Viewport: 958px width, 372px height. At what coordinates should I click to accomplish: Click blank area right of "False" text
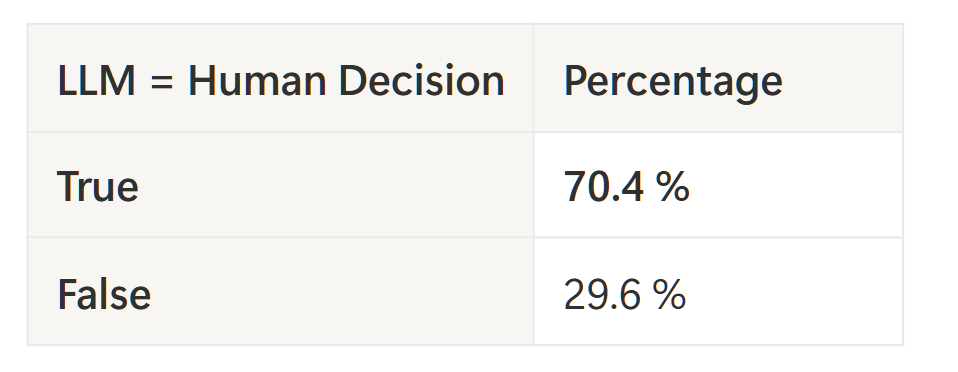pos(342,291)
